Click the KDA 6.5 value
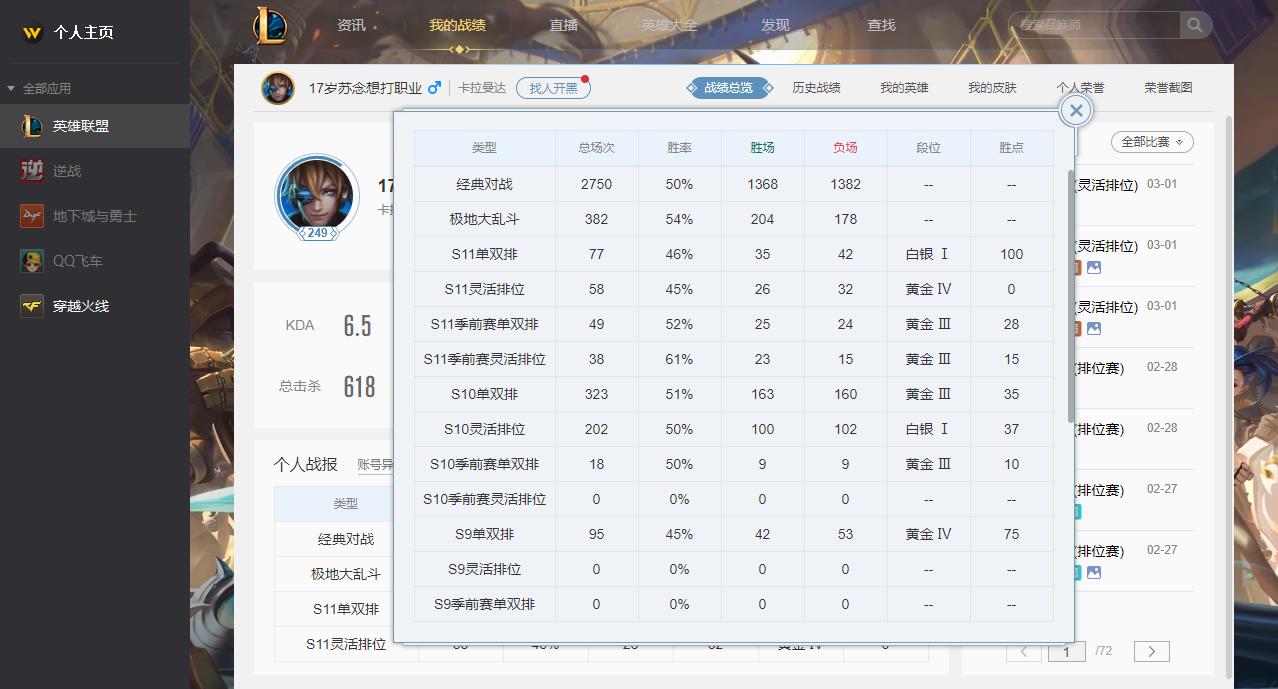Screen dimensions: 1278x689 358,325
